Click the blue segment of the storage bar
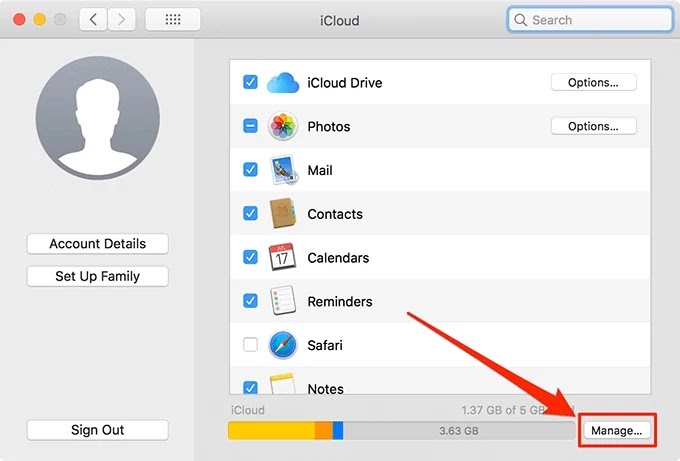 coord(338,430)
